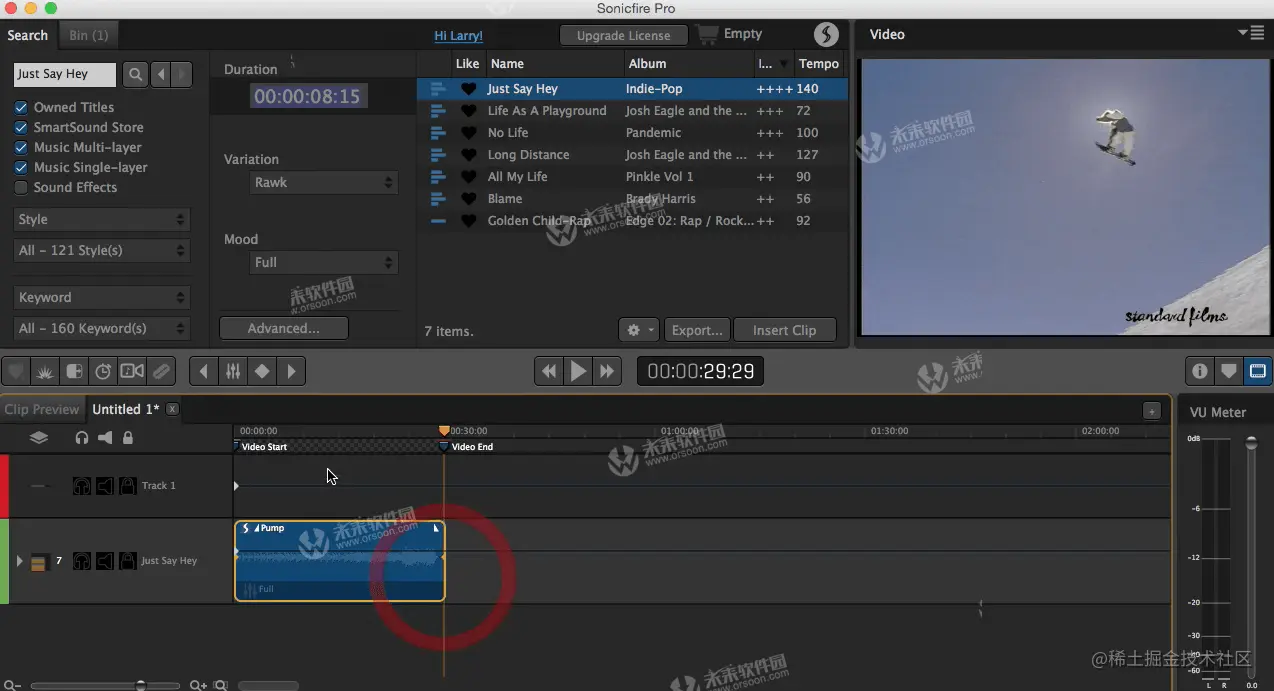Toggle the video filmstrip view button
This screenshot has height=691, width=1274.
[x=1258, y=371]
